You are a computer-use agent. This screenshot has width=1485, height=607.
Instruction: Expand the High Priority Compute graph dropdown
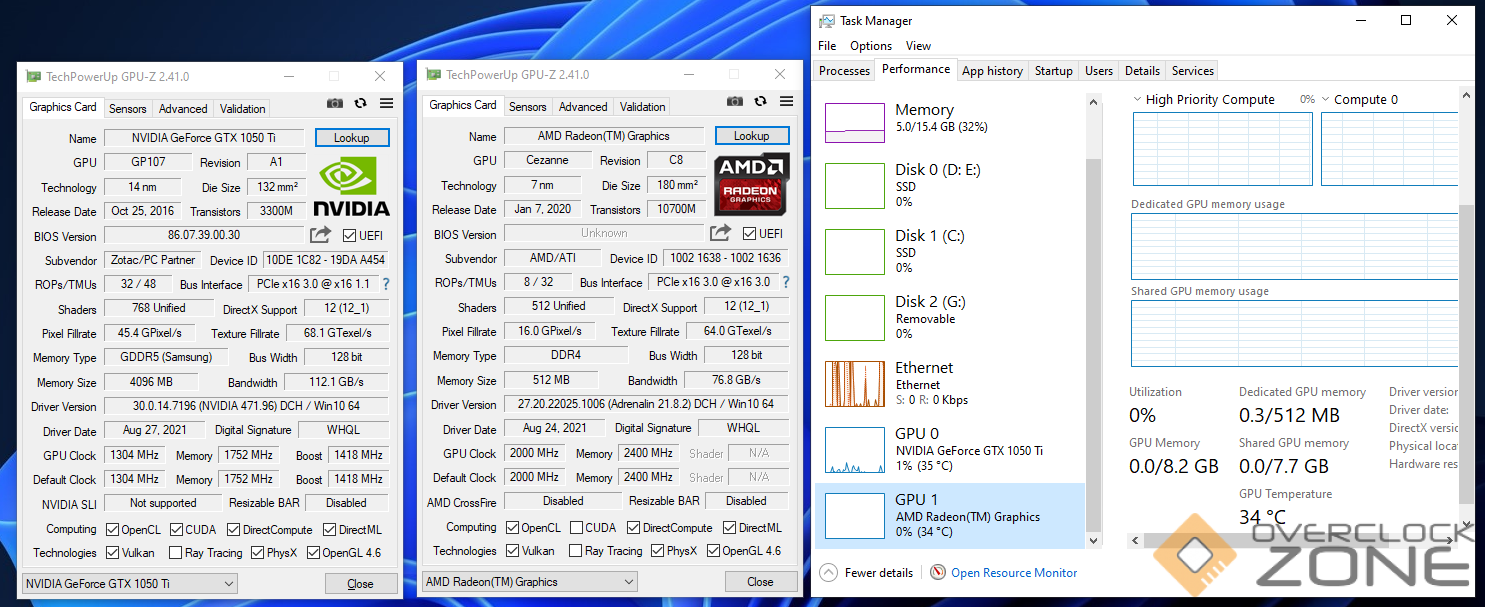(1138, 99)
